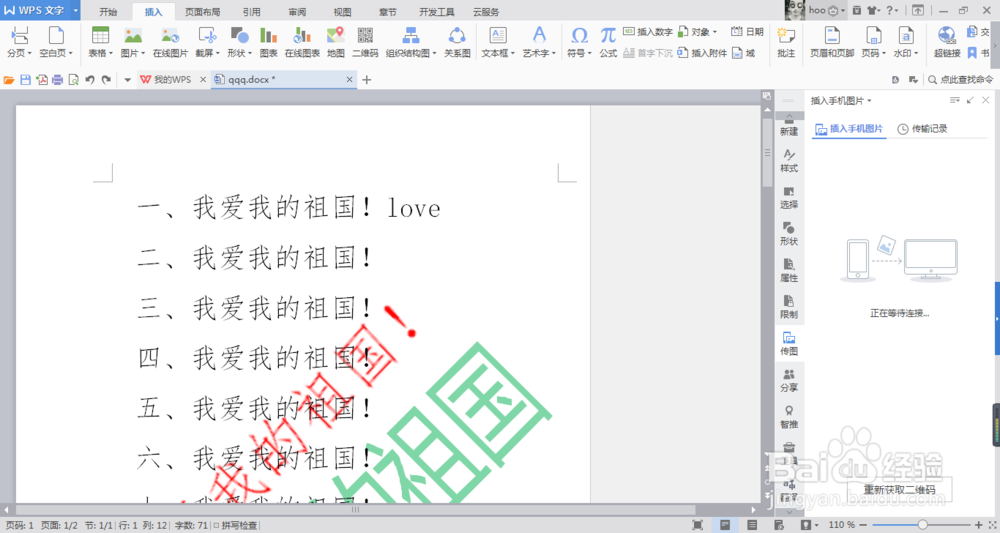Screen dimensions: 1000x533
Task: Toggle 拼写检查 spell check in status bar
Action: coord(235,525)
